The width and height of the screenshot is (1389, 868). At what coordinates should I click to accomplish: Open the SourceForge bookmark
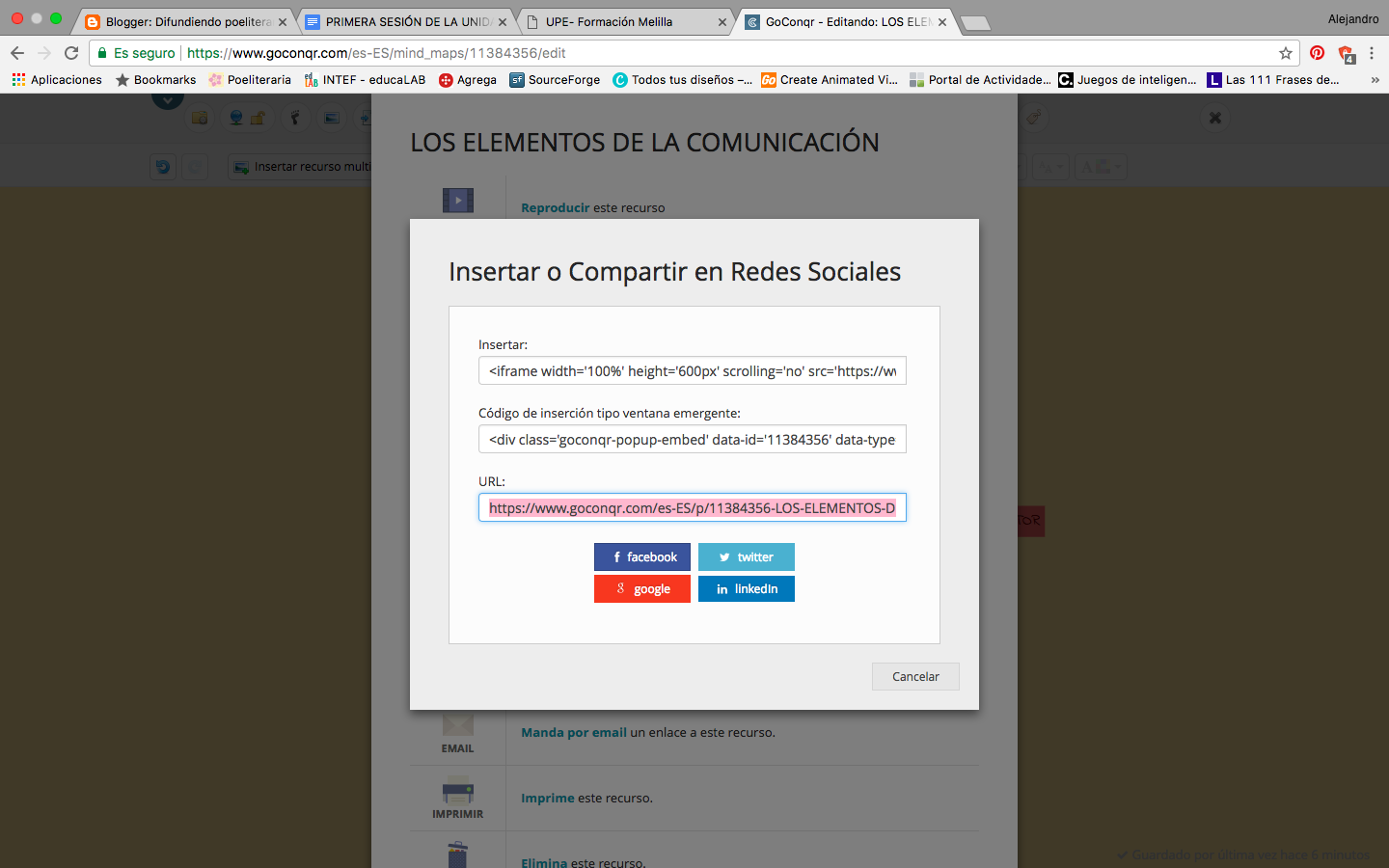(555, 80)
